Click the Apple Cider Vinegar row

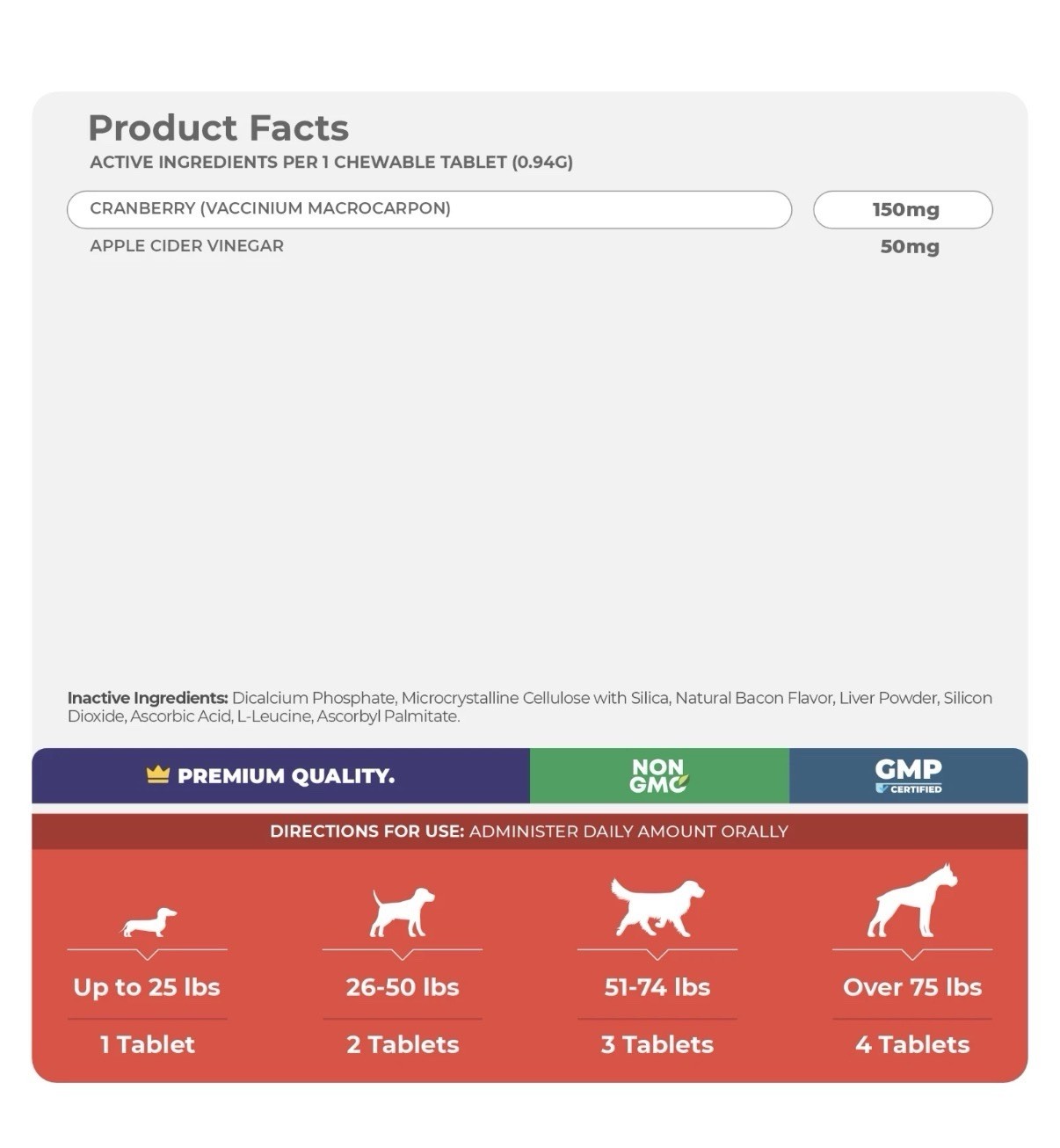click(x=514, y=246)
